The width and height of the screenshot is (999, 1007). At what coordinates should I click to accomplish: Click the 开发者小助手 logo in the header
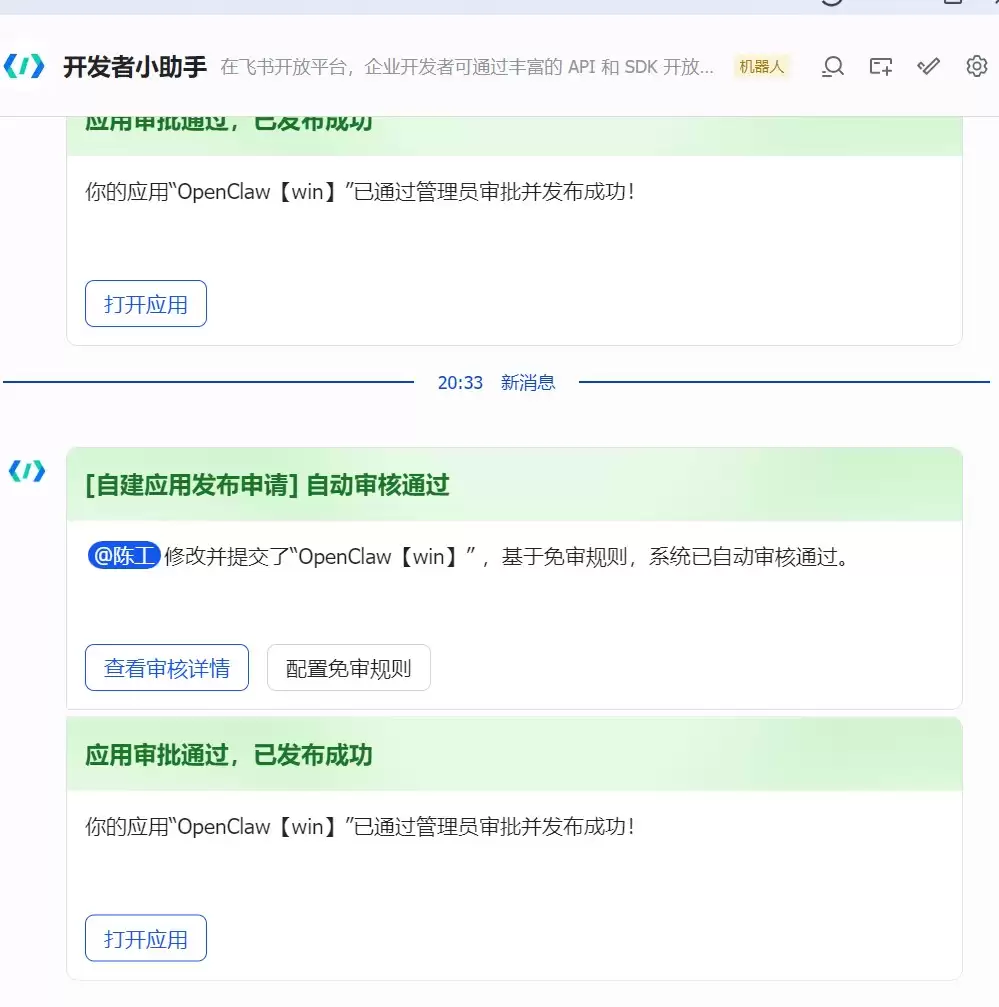pos(24,66)
